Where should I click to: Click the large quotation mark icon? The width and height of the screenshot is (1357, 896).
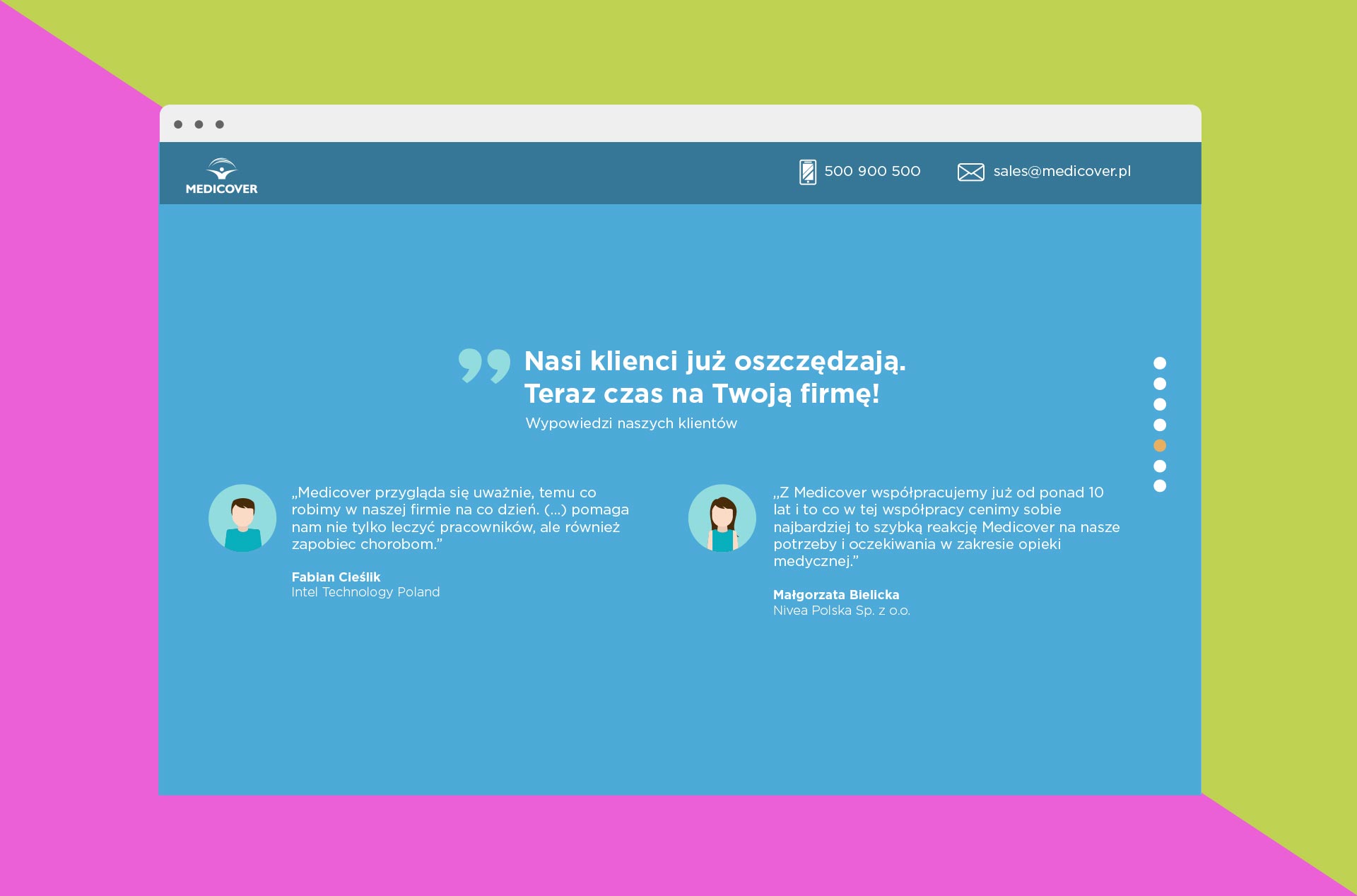pyautogui.click(x=484, y=366)
